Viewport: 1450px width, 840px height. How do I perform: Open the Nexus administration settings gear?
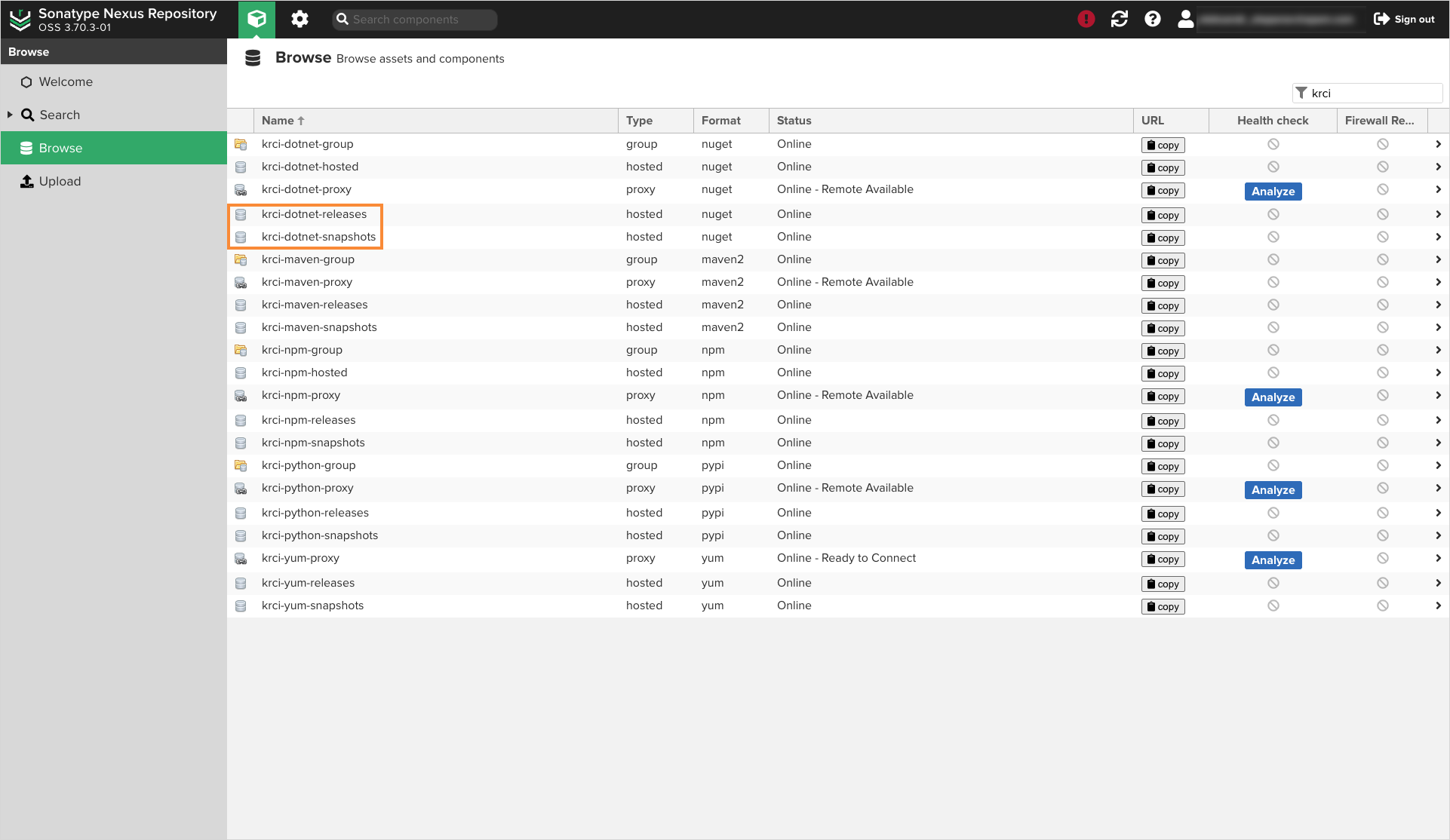point(300,19)
